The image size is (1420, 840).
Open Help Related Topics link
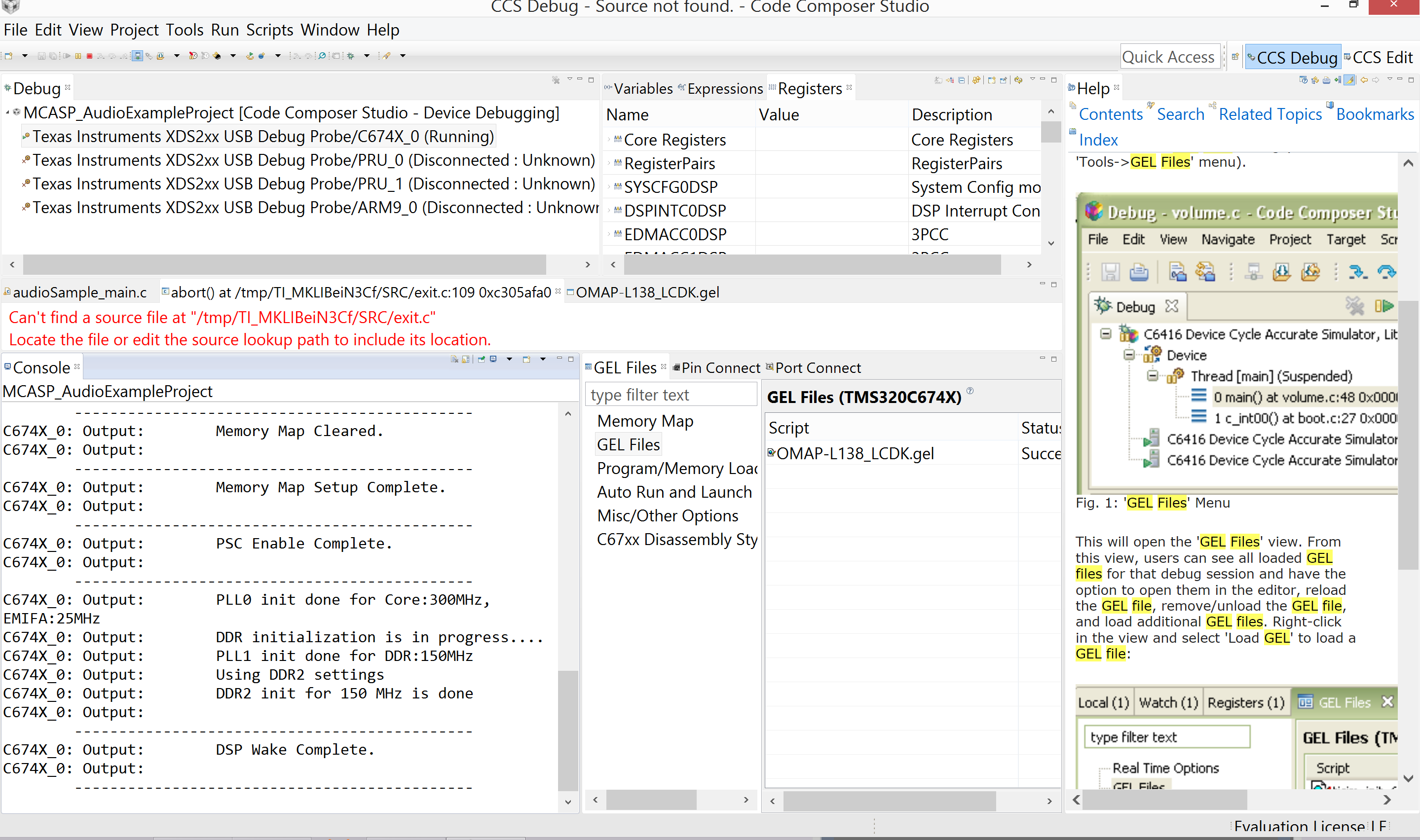click(x=1270, y=114)
